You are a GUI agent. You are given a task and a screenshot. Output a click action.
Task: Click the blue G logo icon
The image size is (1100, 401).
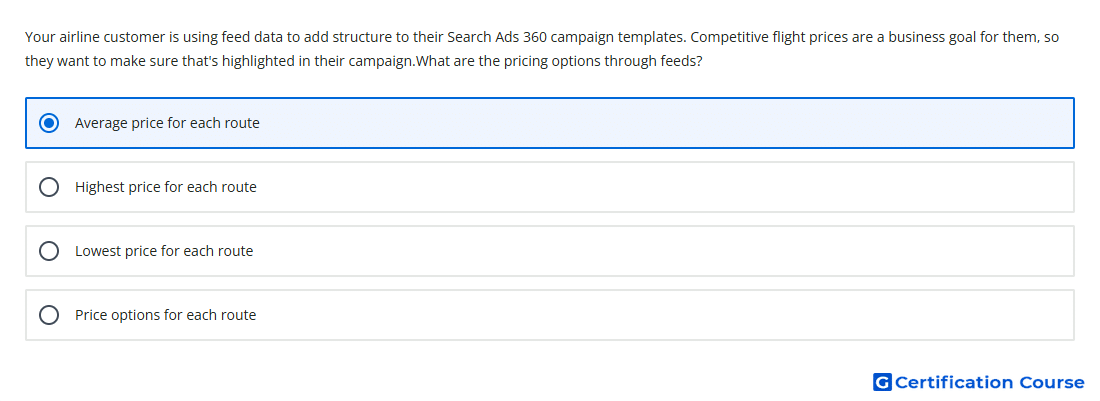click(x=882, y=382)
